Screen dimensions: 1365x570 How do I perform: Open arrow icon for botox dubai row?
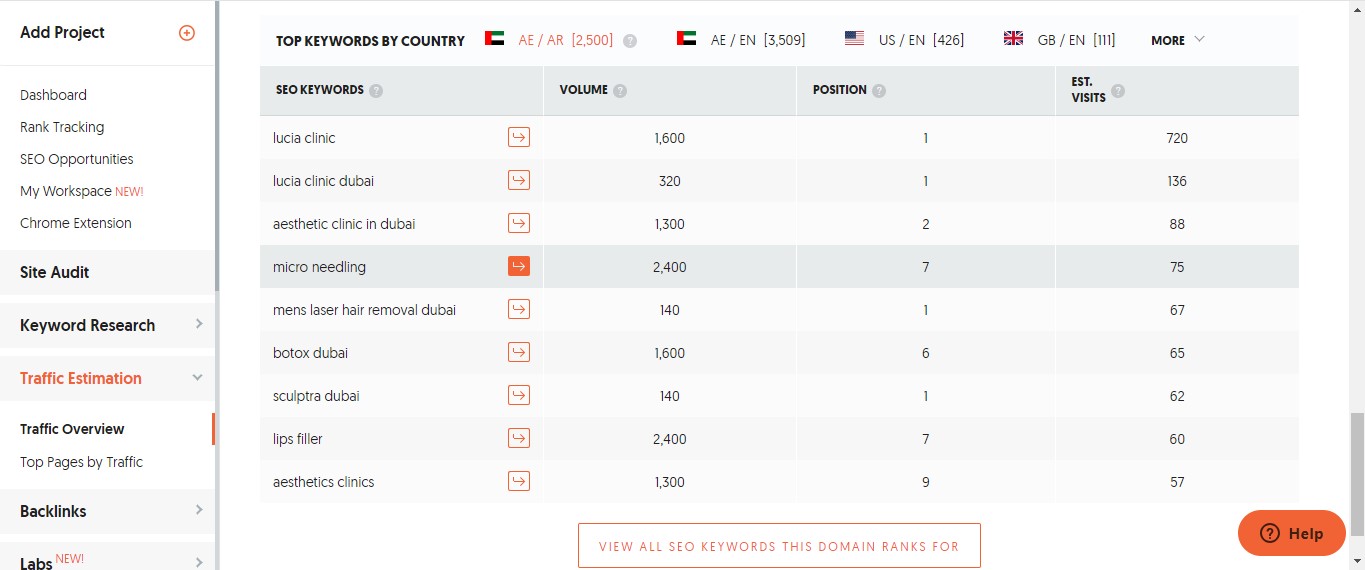[x=519, y=353]
